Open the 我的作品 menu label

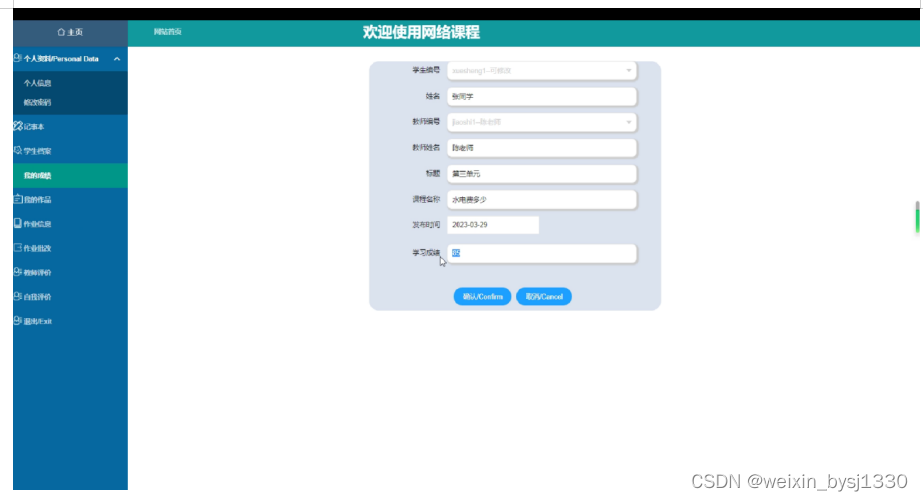[37, 200]
